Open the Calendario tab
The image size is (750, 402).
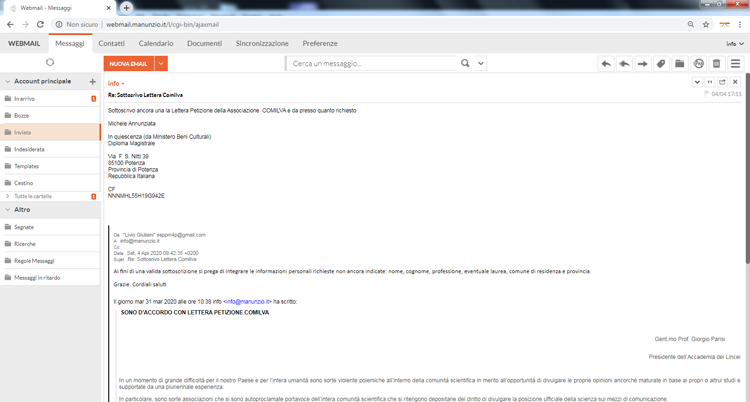(156, 44)
